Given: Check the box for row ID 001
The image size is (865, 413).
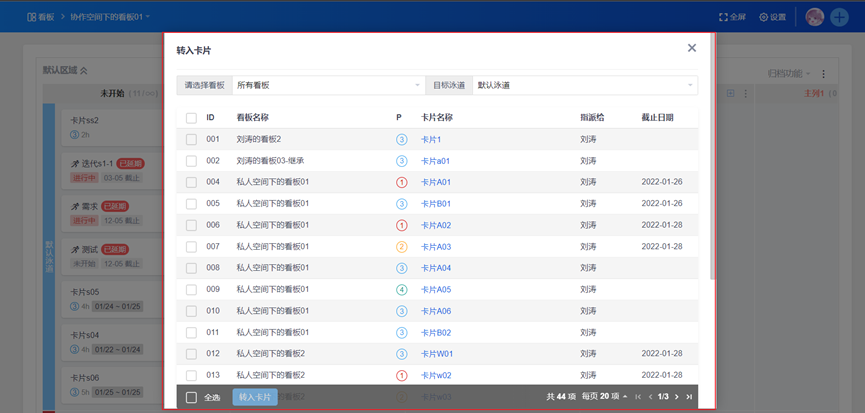Looking at the screenshot, I should [191, 139].
